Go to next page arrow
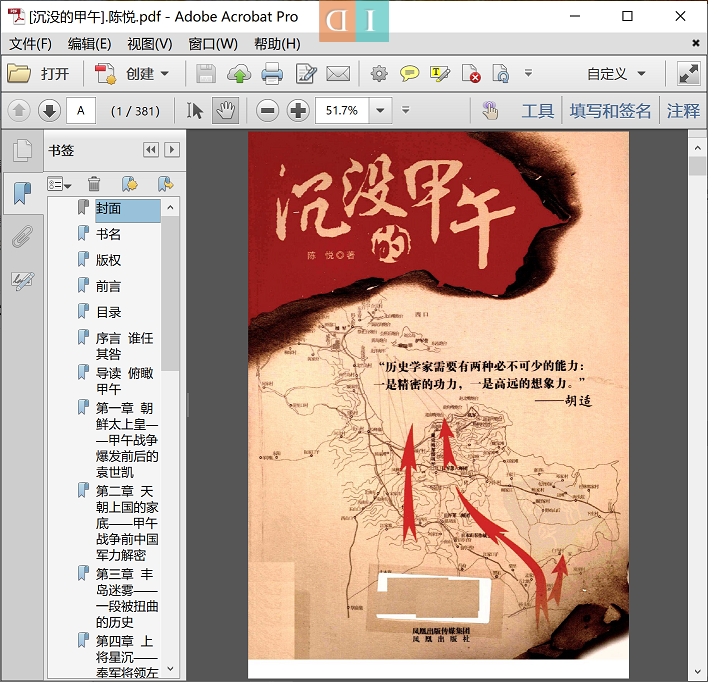708x682 pixels. pos(49,111)
